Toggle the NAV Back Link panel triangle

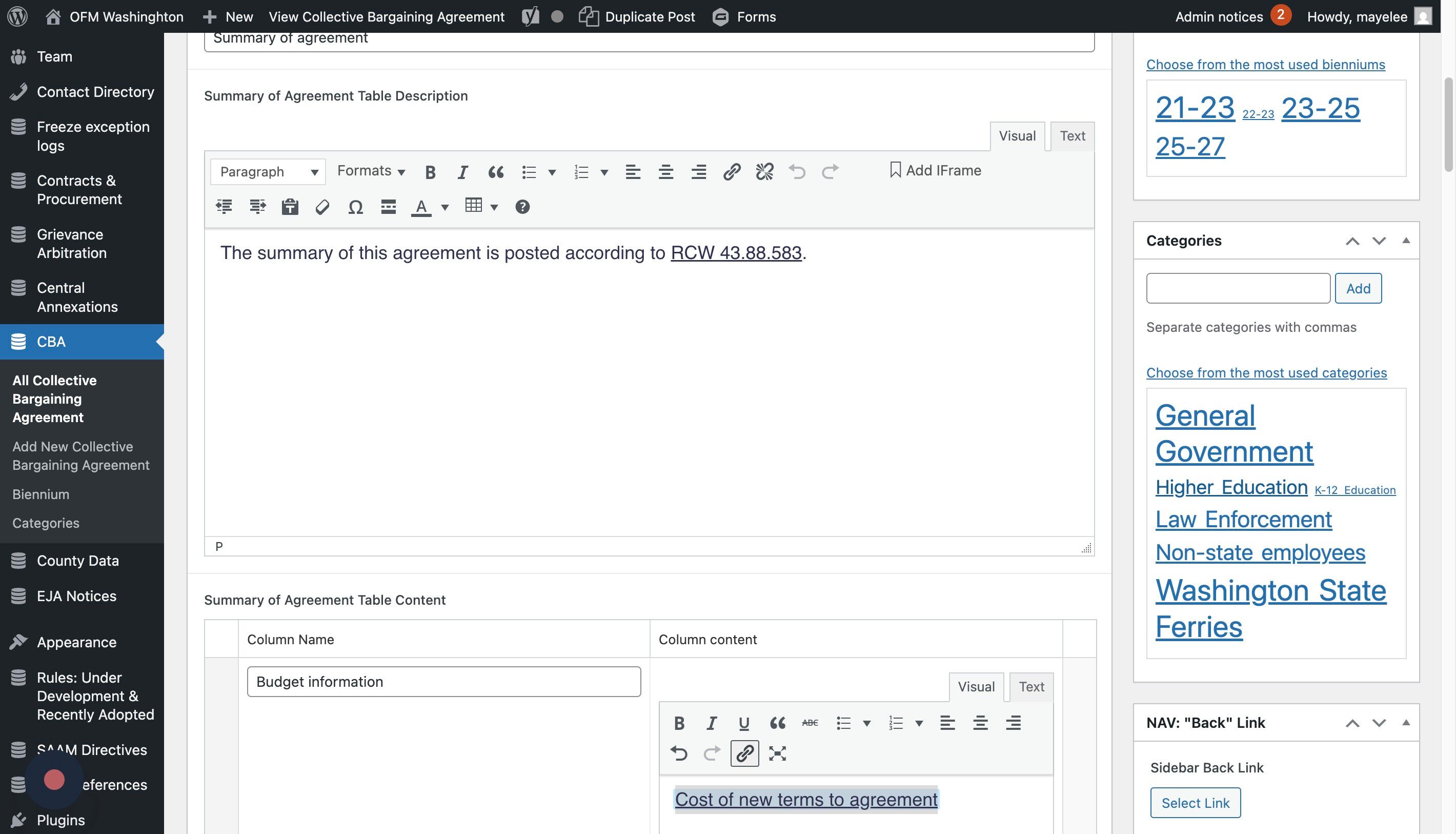point(1406,722)
